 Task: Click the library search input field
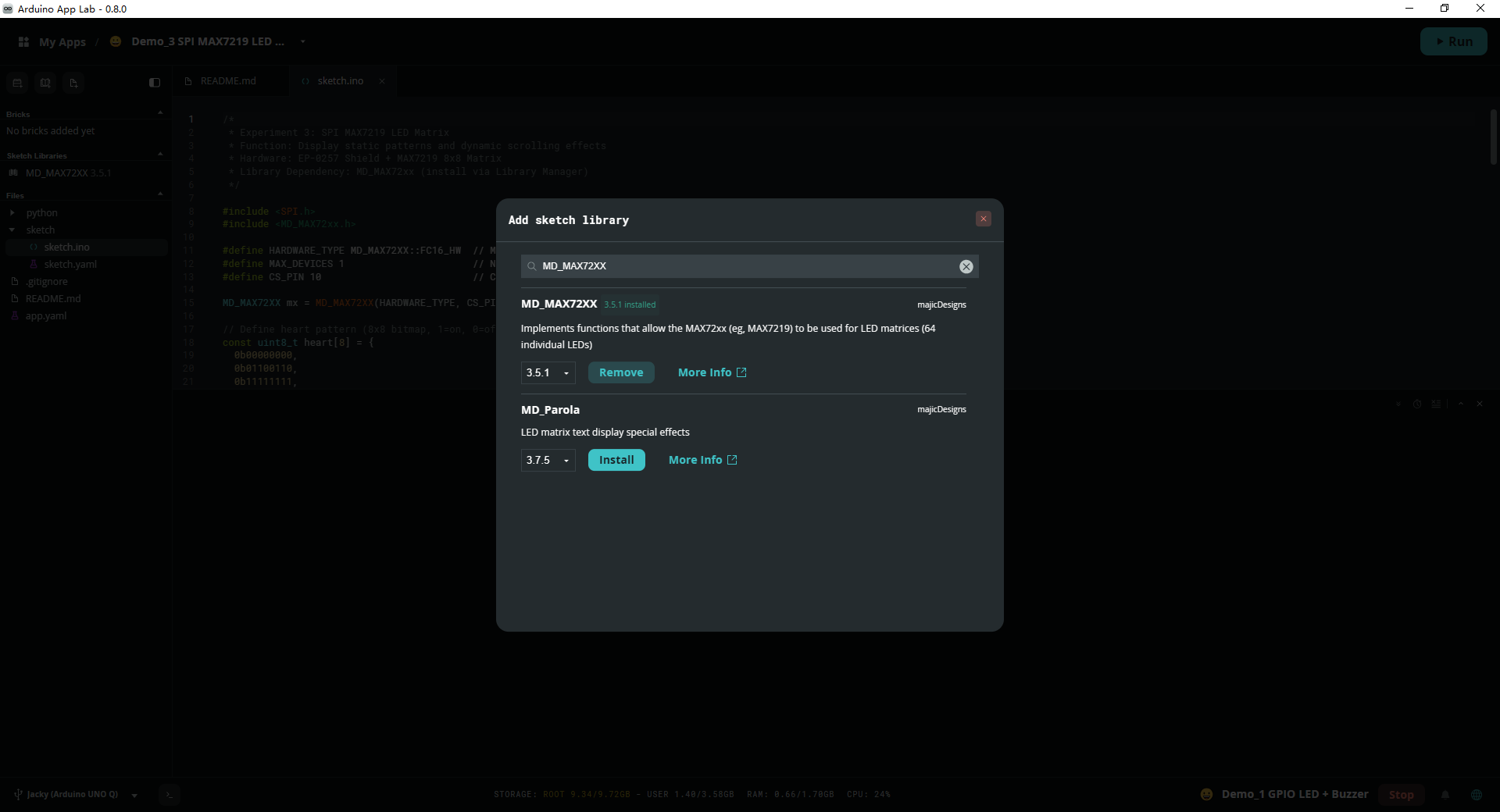click(749, 266)
